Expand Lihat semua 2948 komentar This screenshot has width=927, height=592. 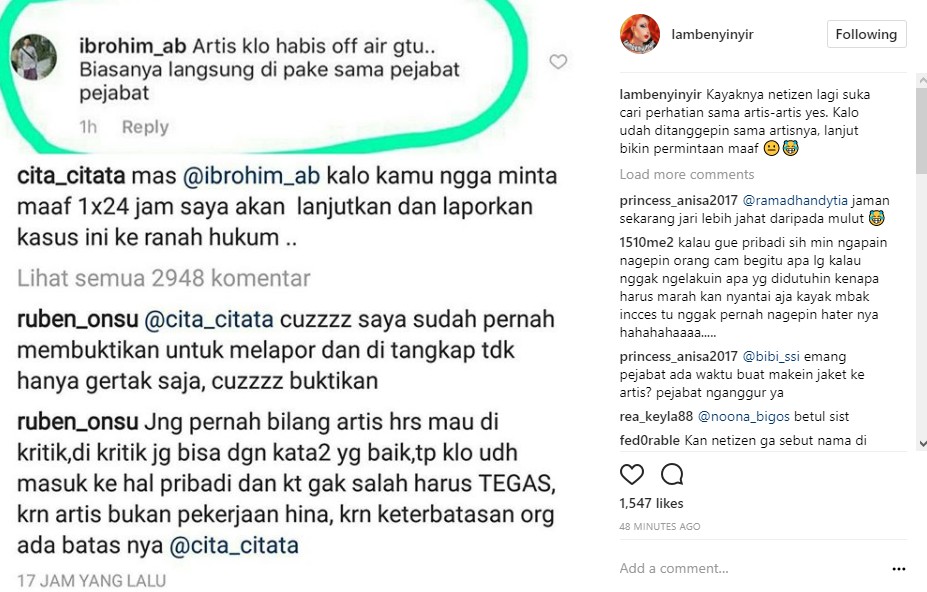coord(164,278)
